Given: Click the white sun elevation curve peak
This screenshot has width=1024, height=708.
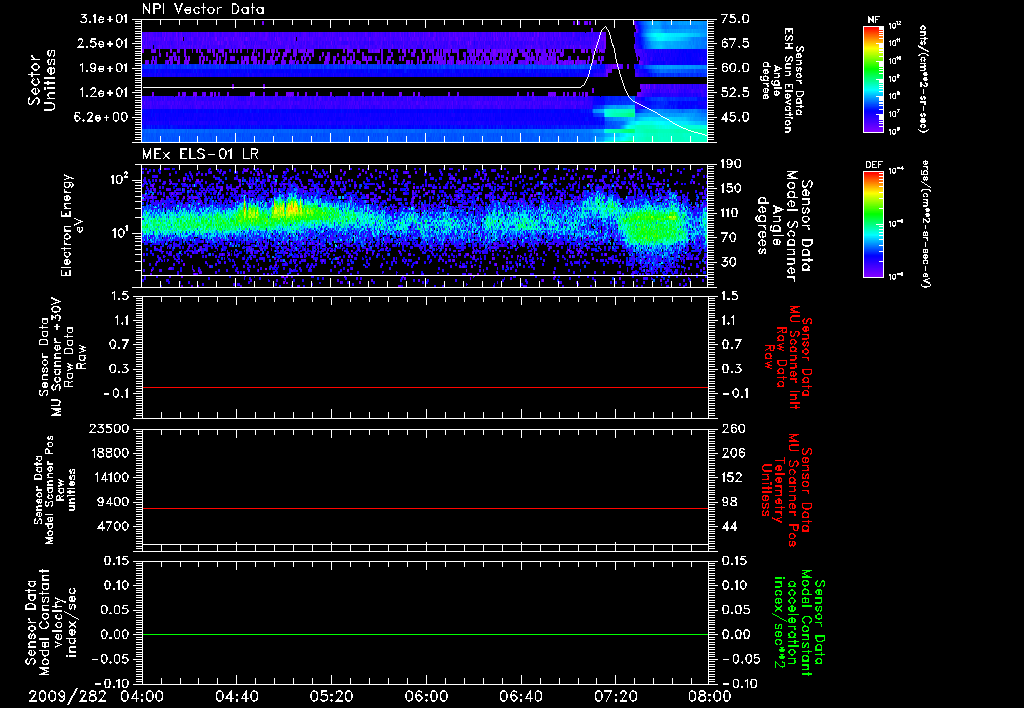Looking at the screenshot, I should 605,27.
